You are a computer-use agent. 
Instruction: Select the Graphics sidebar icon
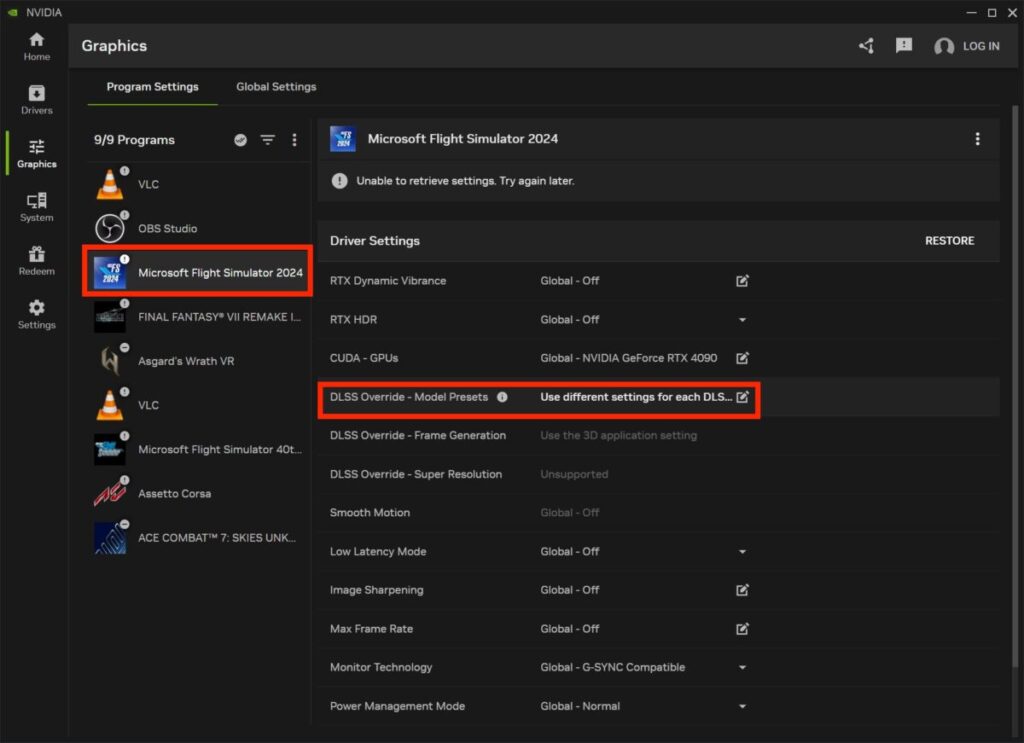(x=37, y=153)
